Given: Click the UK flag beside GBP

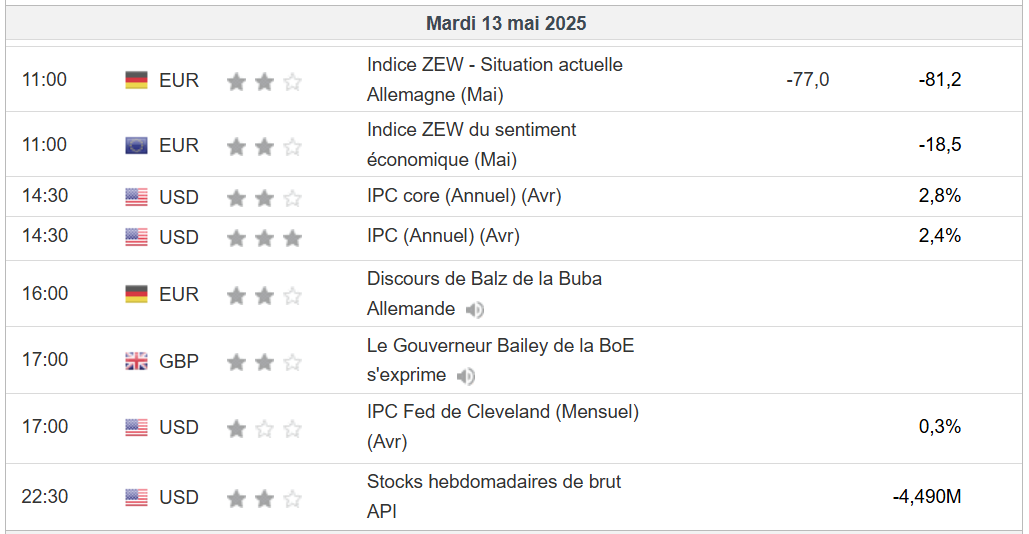Looking at the screenshot, I should tap(136, 361).
